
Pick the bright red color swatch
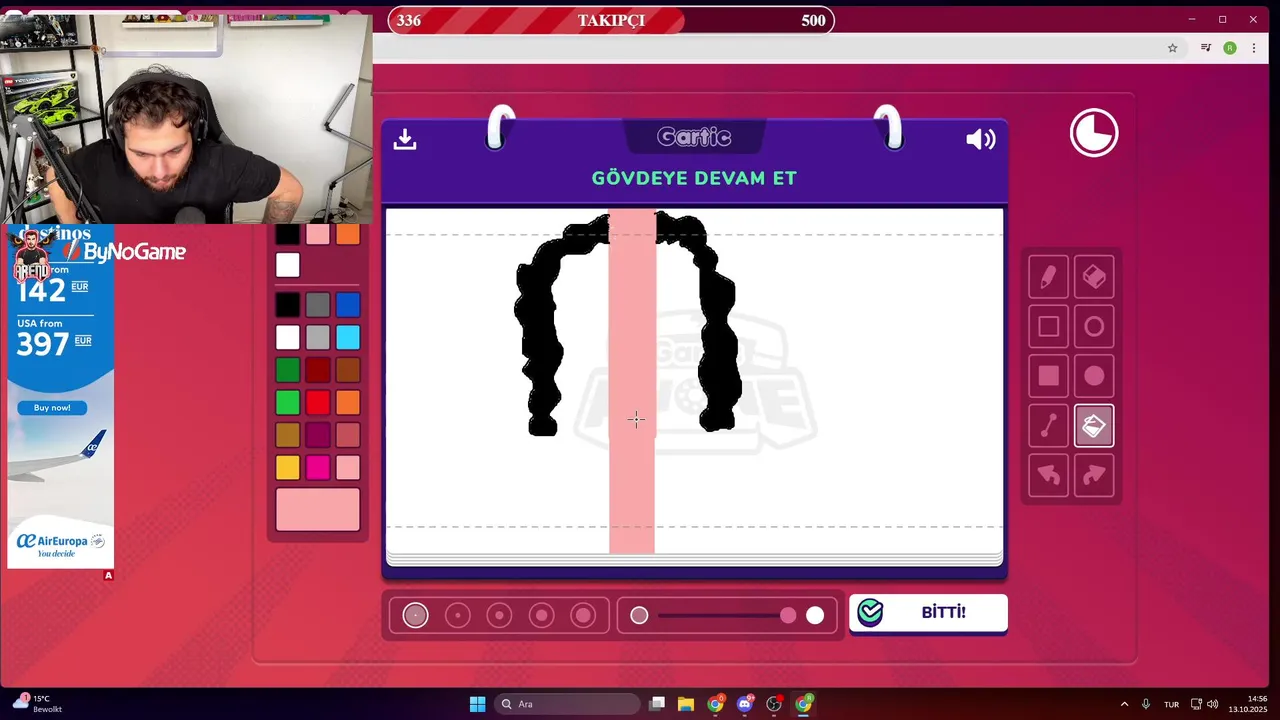click(317, 402)
